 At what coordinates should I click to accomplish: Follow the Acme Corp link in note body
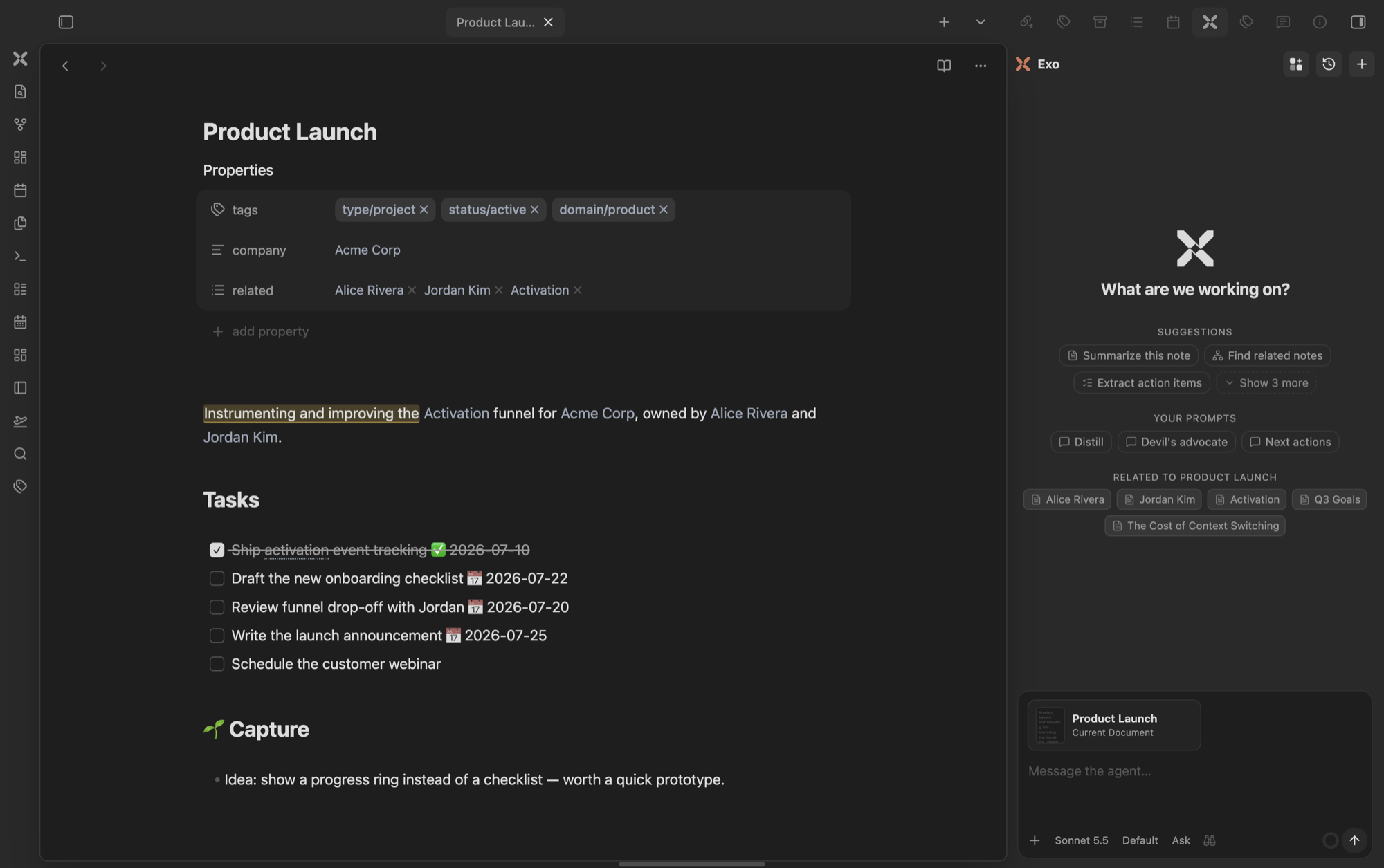597,414
